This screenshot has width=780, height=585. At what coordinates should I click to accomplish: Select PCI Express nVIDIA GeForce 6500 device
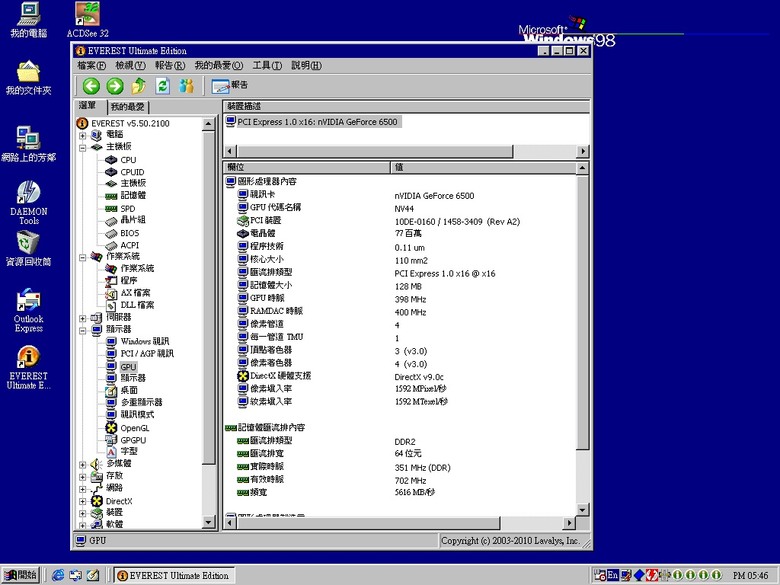point(317,122)
